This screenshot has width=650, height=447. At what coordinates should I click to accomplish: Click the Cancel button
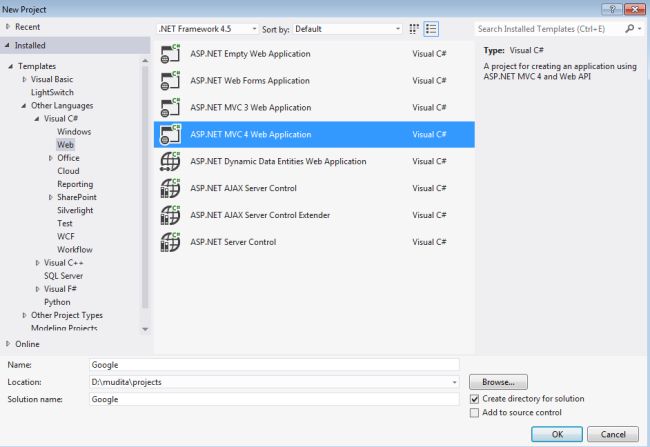[613, 434]
